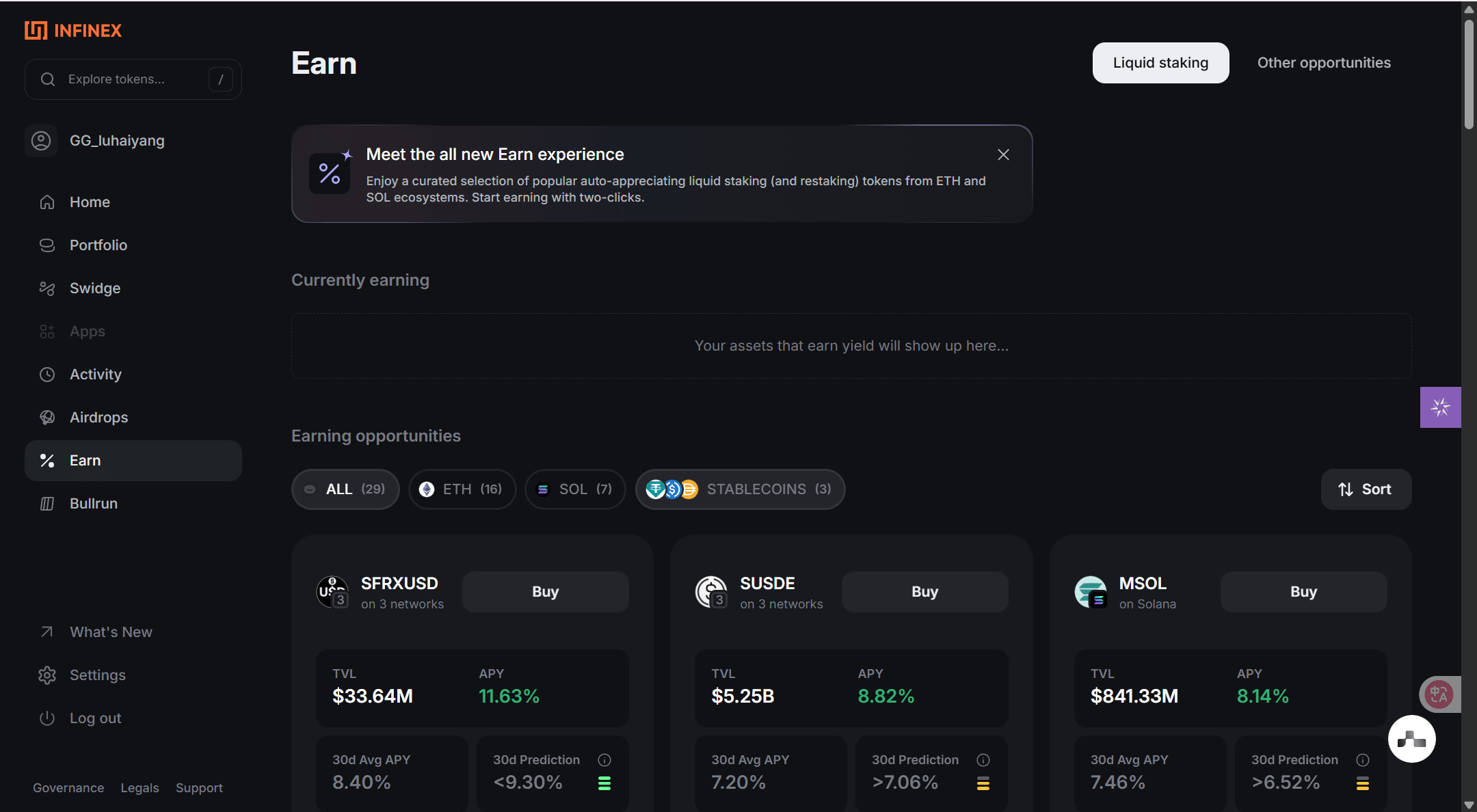Viewport: 1477px width, 812px height.
Task: Click the SFRXUSD token logo
Action: [333, 592]
